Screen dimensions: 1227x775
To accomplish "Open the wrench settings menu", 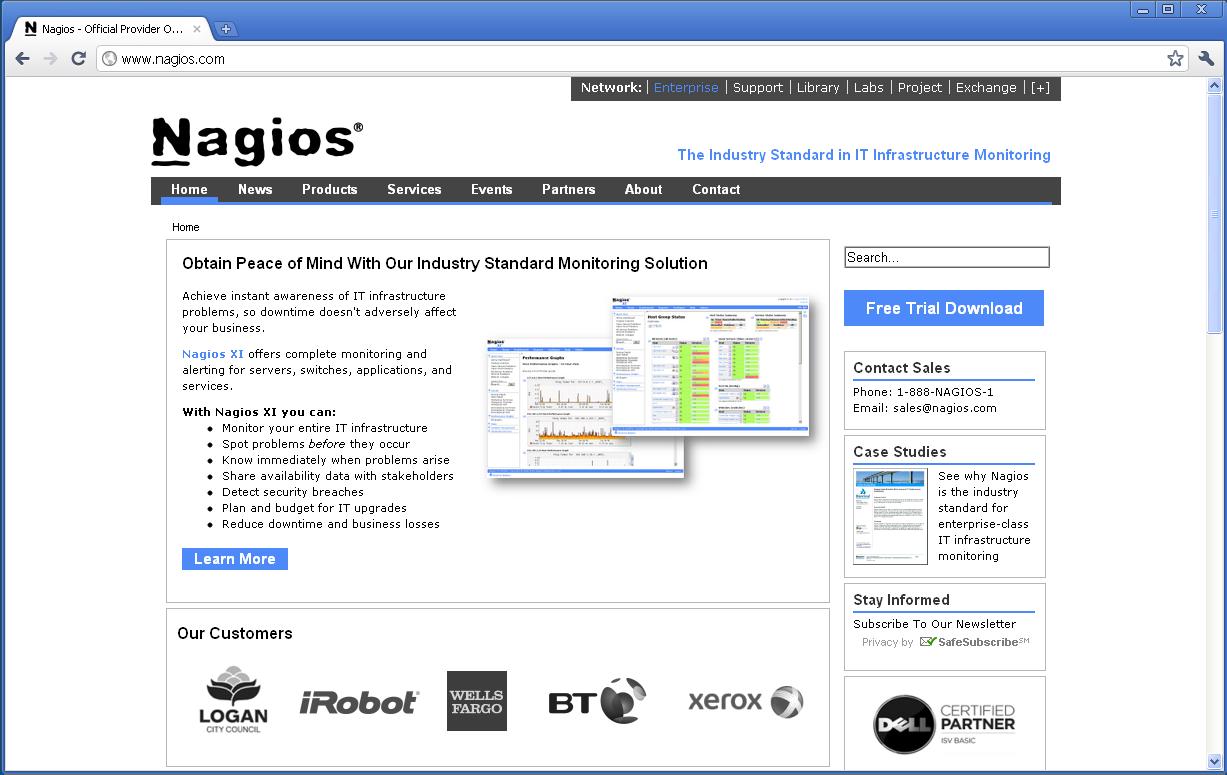I will point(1205,59).
